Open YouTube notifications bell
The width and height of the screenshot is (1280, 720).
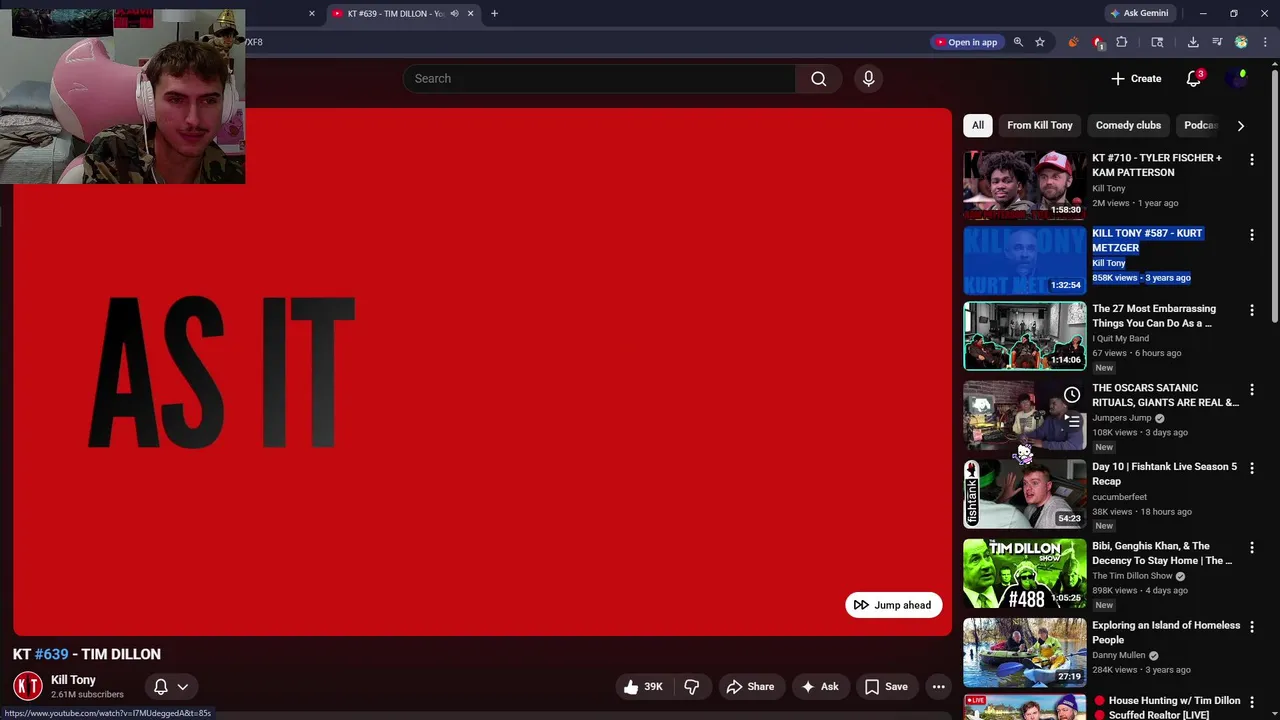pos(1193,79)
